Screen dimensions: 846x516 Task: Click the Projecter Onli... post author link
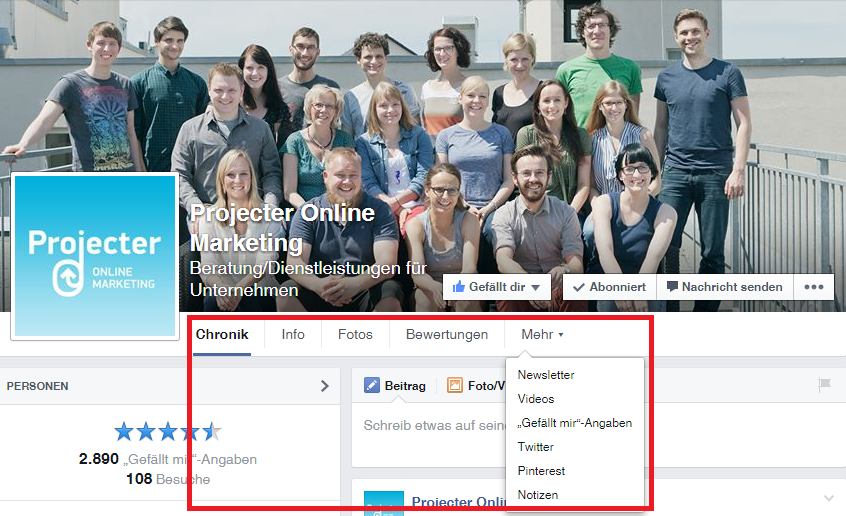[459, 501]
